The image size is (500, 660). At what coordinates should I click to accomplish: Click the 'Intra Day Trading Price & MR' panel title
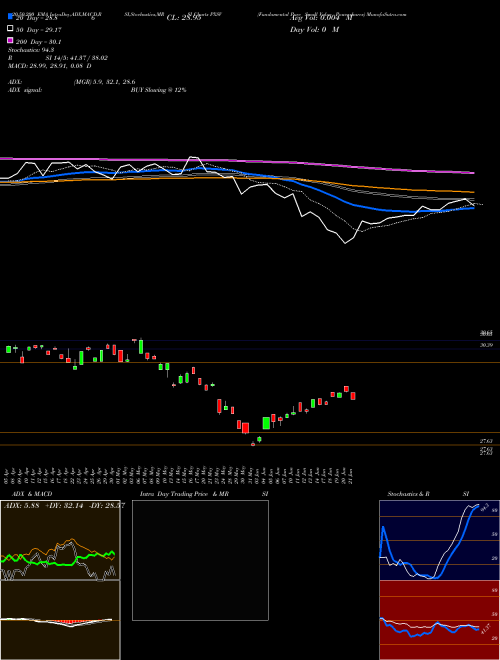(184, 494)
